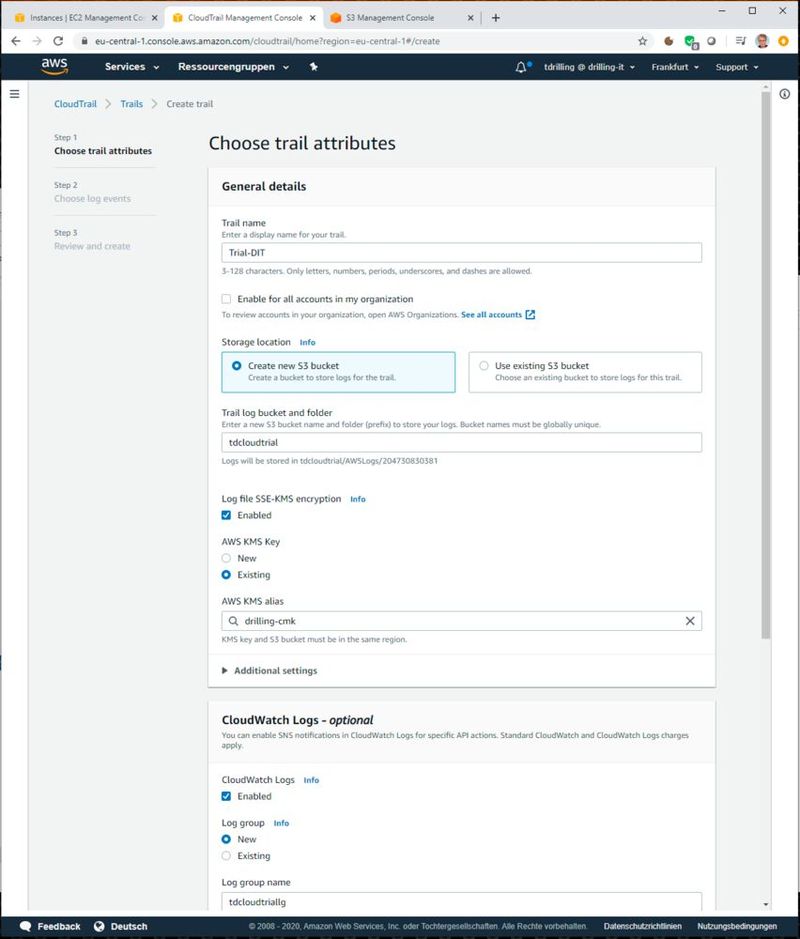800x939 pixels.
Task: Click the browser address bar URL
Action: coord(267,41)
